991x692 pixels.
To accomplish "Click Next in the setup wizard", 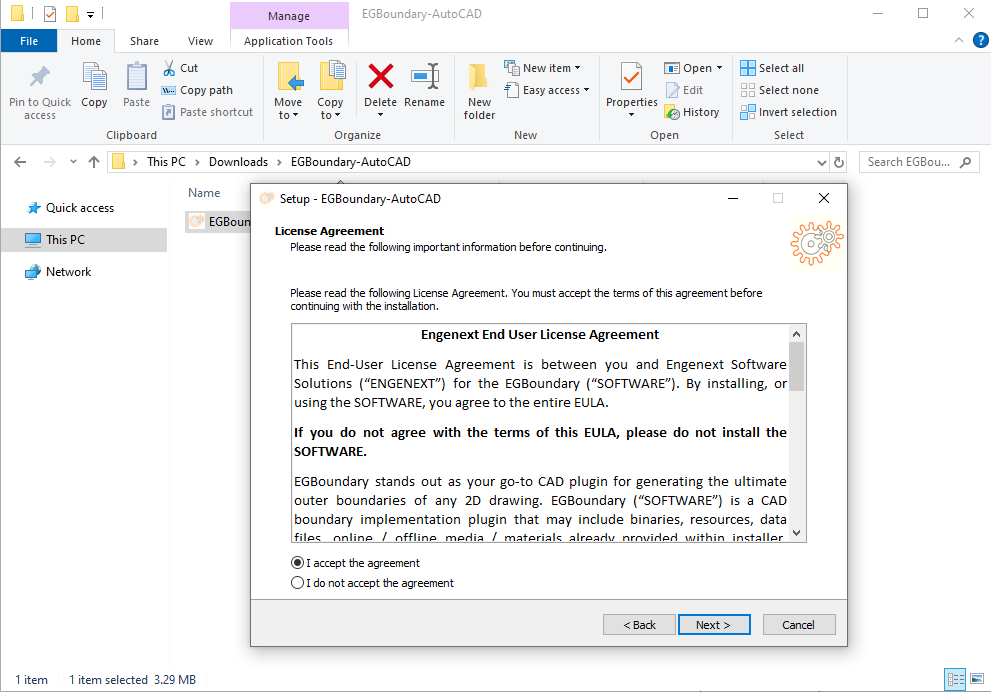I will tap(714, 625).
